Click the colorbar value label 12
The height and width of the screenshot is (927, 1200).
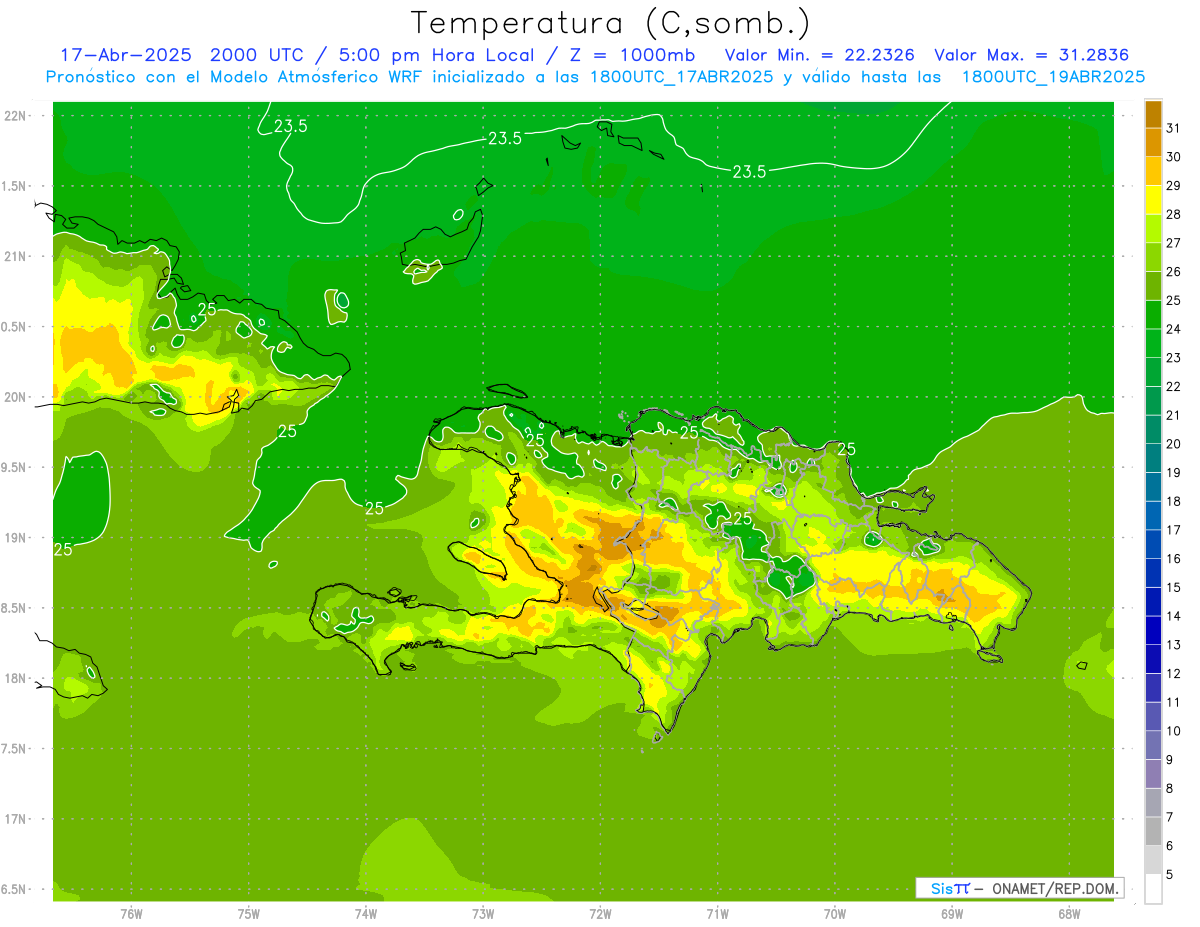(1173, 674)
